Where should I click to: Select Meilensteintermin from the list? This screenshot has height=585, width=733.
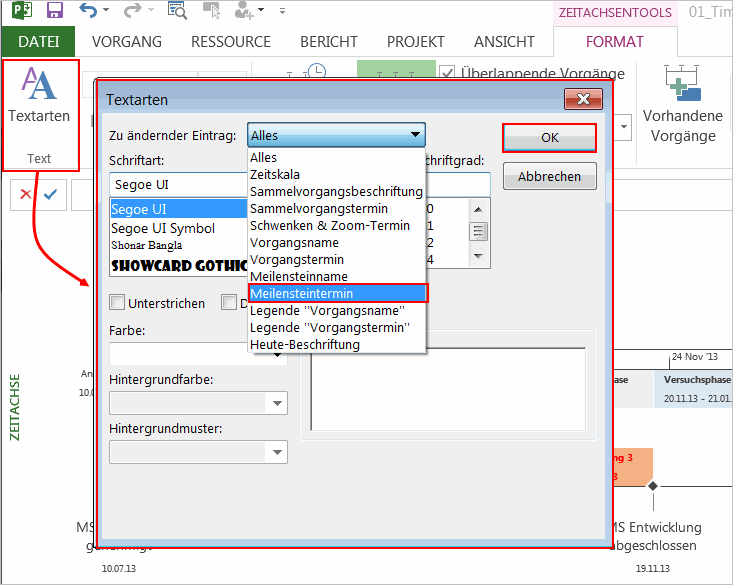337,293
